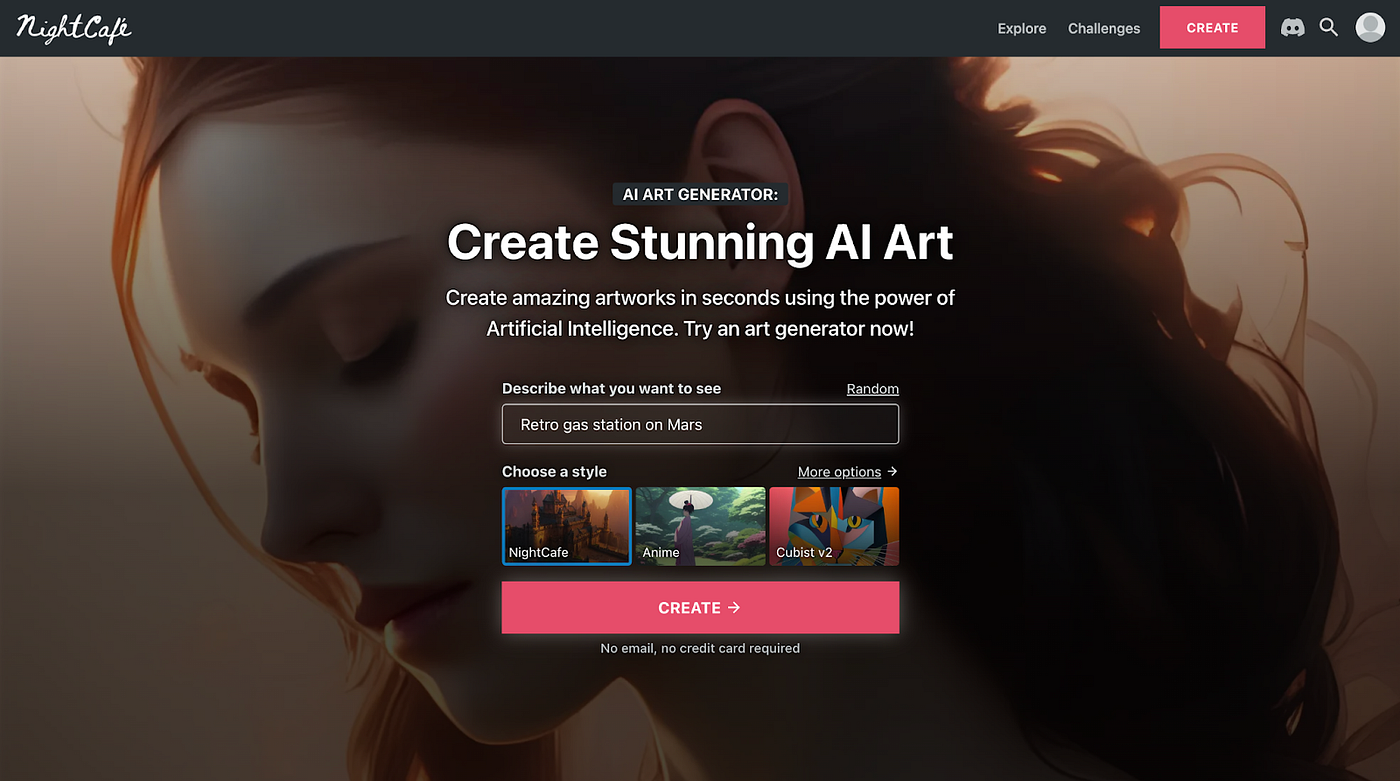1400x781 pixels.
Task: Click the 'Create Stunning AI Art' heading
Action: coord(700,242)
